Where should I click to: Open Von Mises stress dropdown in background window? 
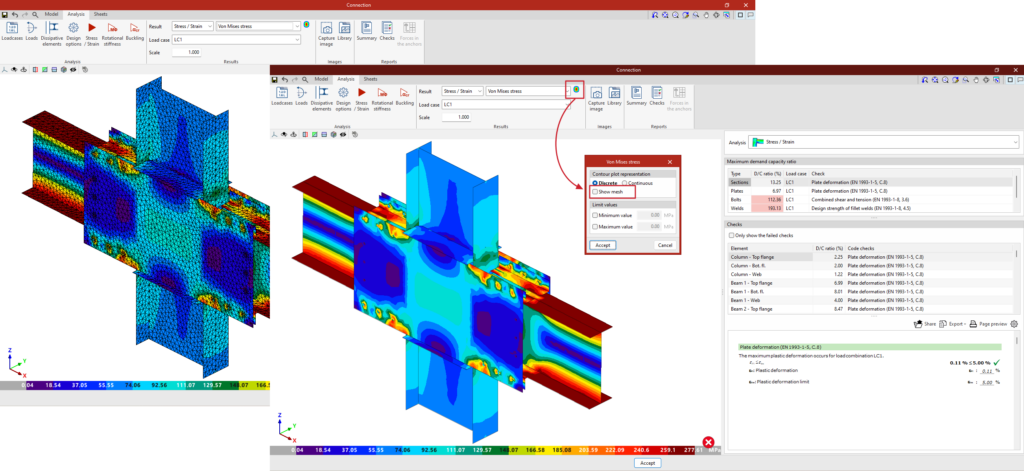click(x=258, y=26)
